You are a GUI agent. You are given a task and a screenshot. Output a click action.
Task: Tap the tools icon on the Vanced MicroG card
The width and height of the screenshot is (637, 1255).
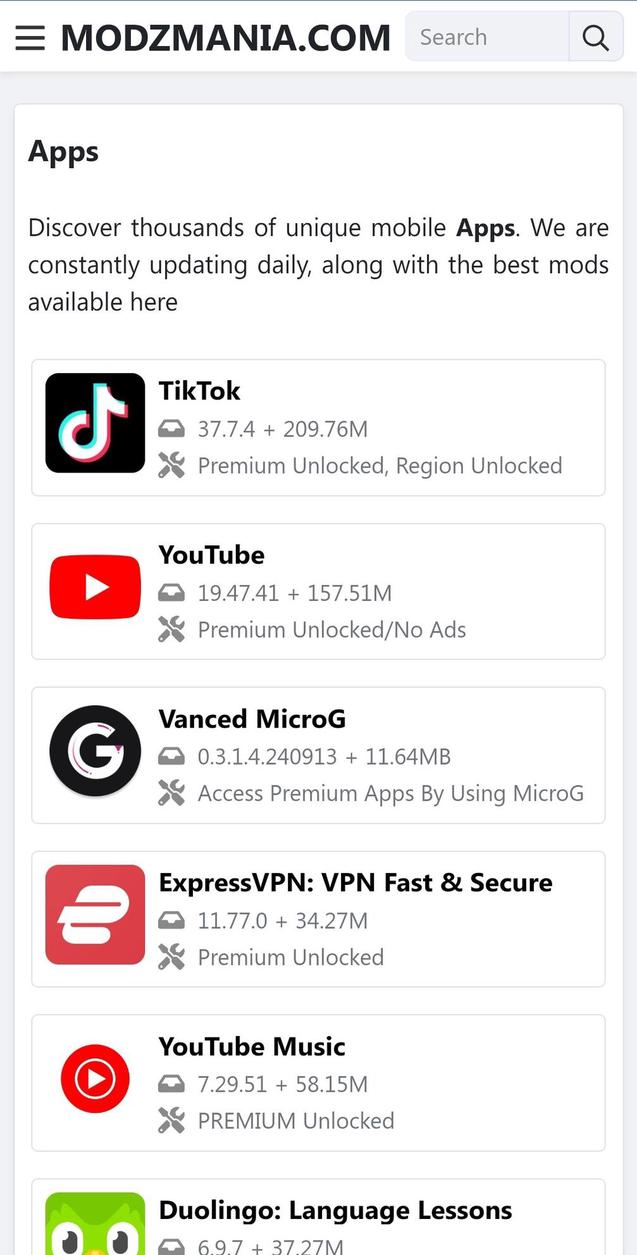click(172, 793)
